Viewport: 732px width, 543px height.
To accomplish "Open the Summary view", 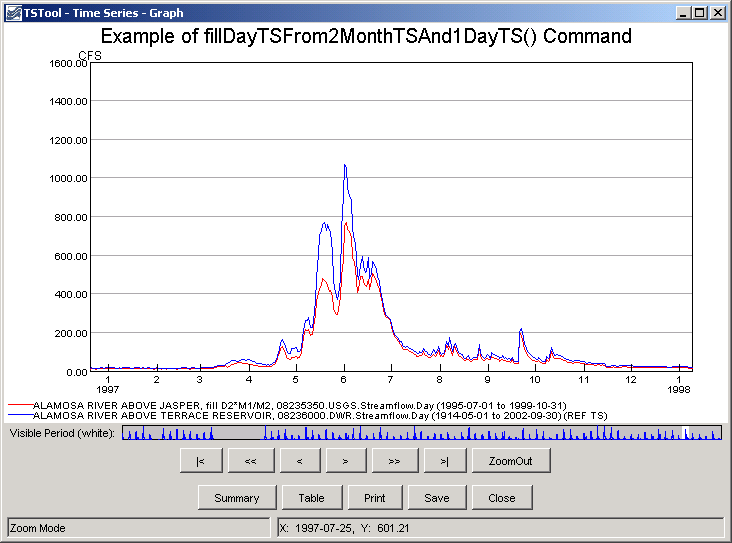I will point(237,498).
